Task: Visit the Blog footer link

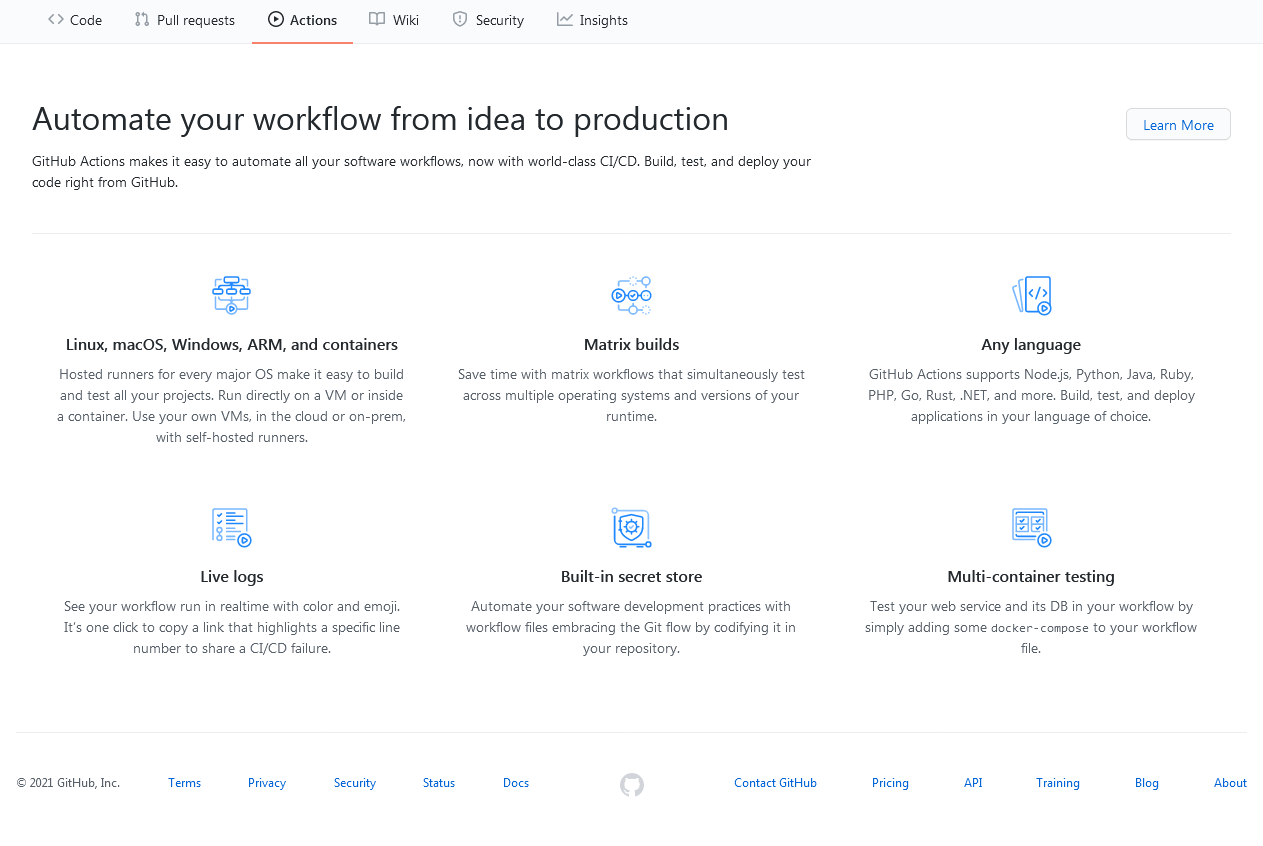Action: (x=1147, y=783)
